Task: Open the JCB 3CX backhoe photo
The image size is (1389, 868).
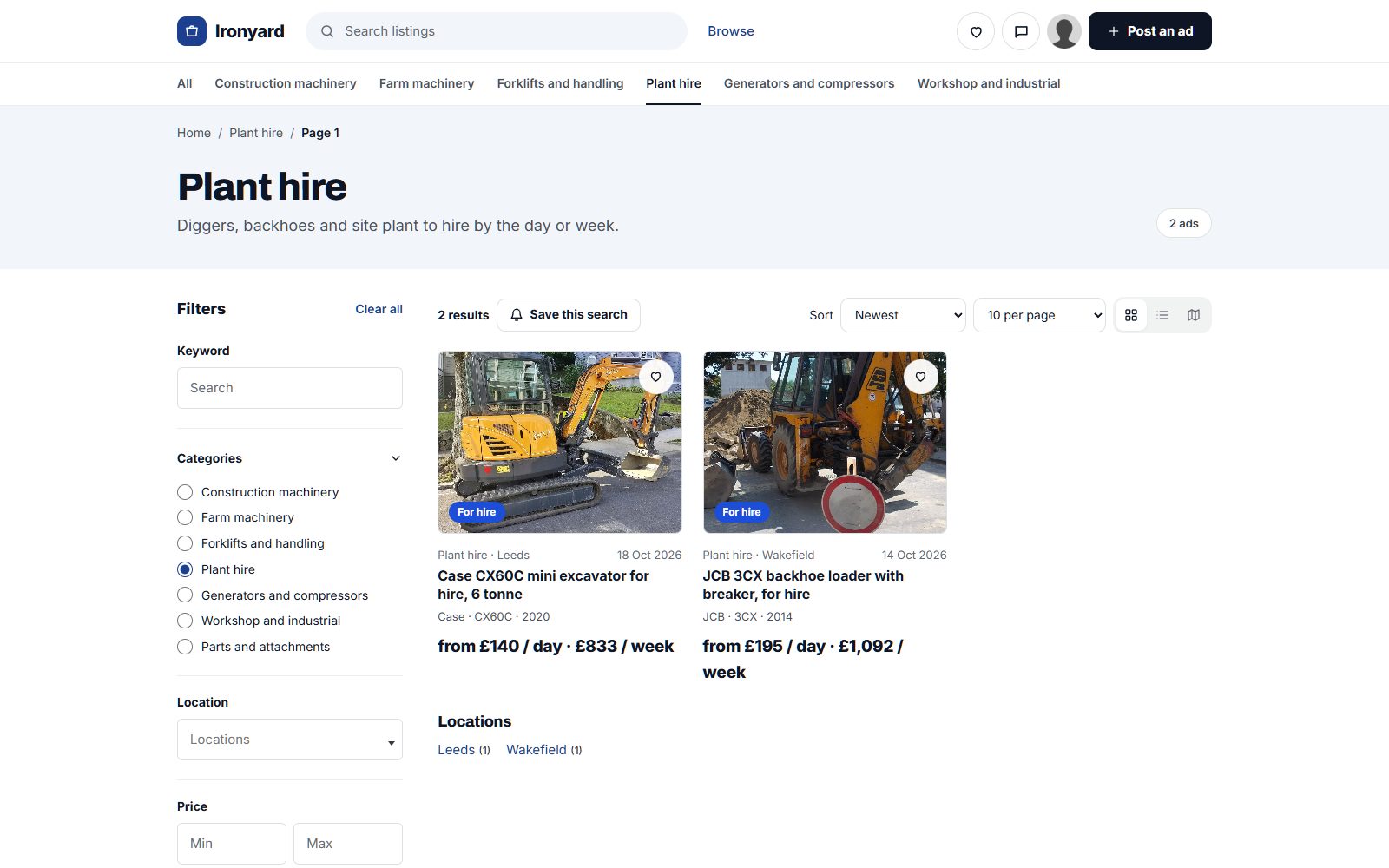Action: [x=825, y=442]
